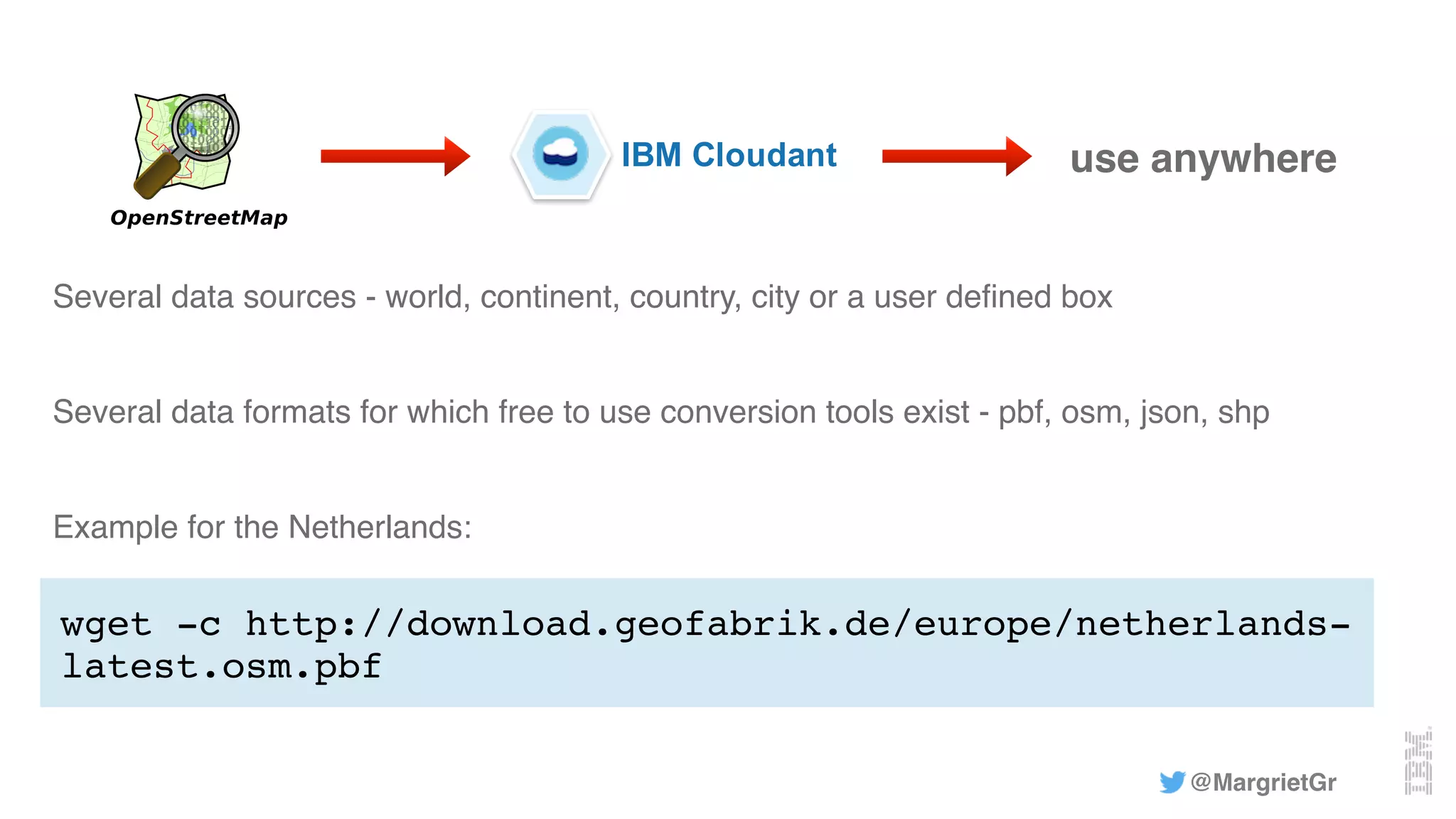
Task: Select the OpenStreetMap caption text
Action: [x=199, y=218]
